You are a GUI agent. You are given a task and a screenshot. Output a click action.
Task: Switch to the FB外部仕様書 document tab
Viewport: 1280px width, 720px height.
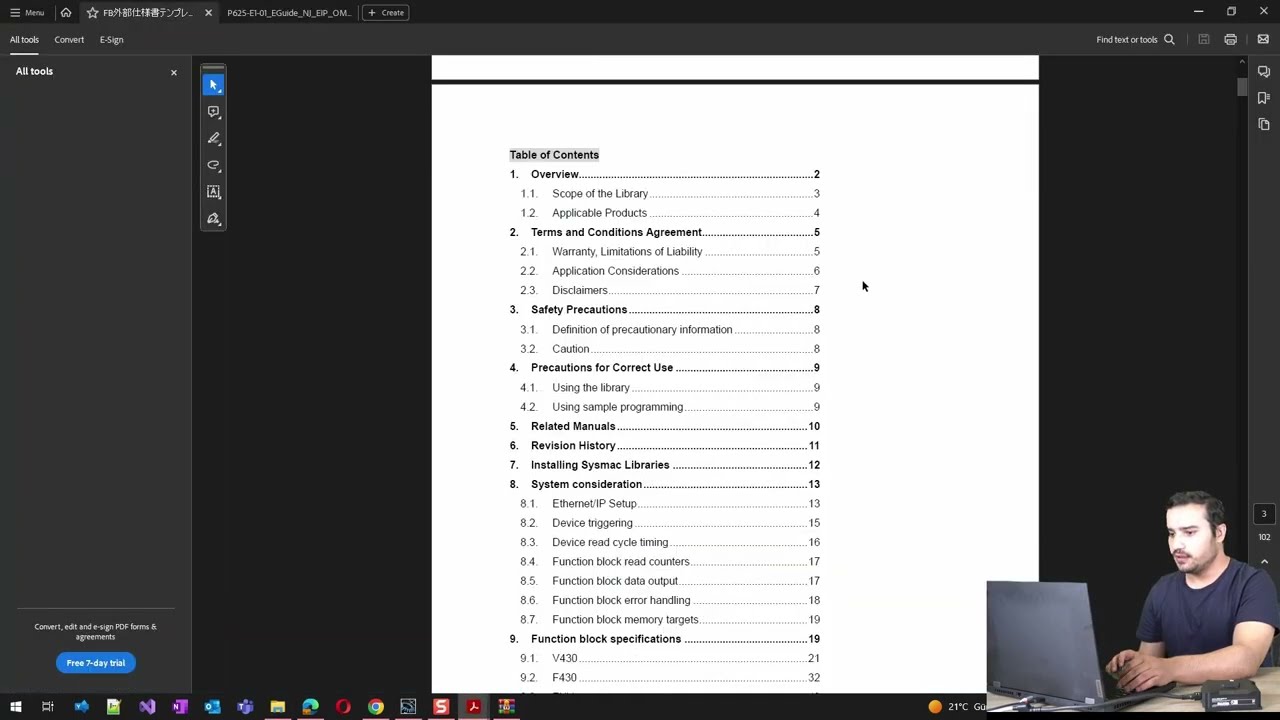coord(147,13)
